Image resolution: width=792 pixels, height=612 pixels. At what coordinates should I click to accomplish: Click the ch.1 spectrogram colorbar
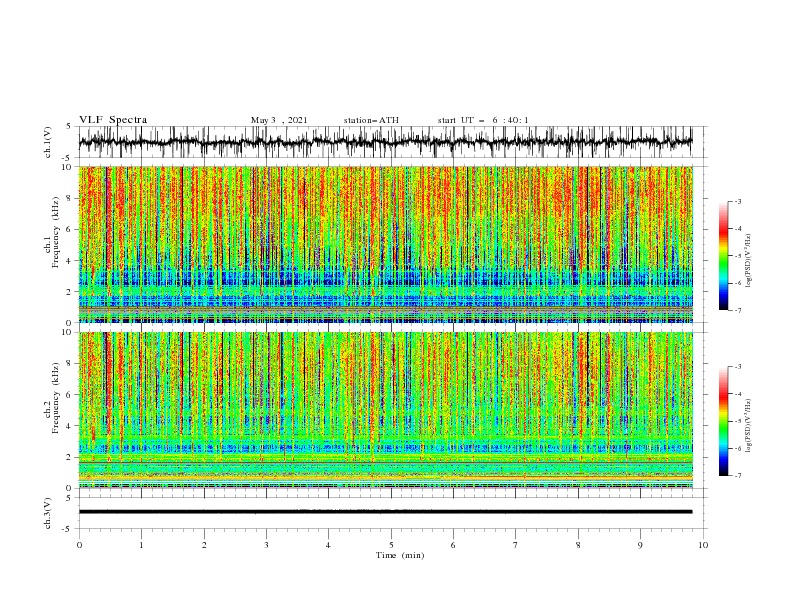coord(723,256)
